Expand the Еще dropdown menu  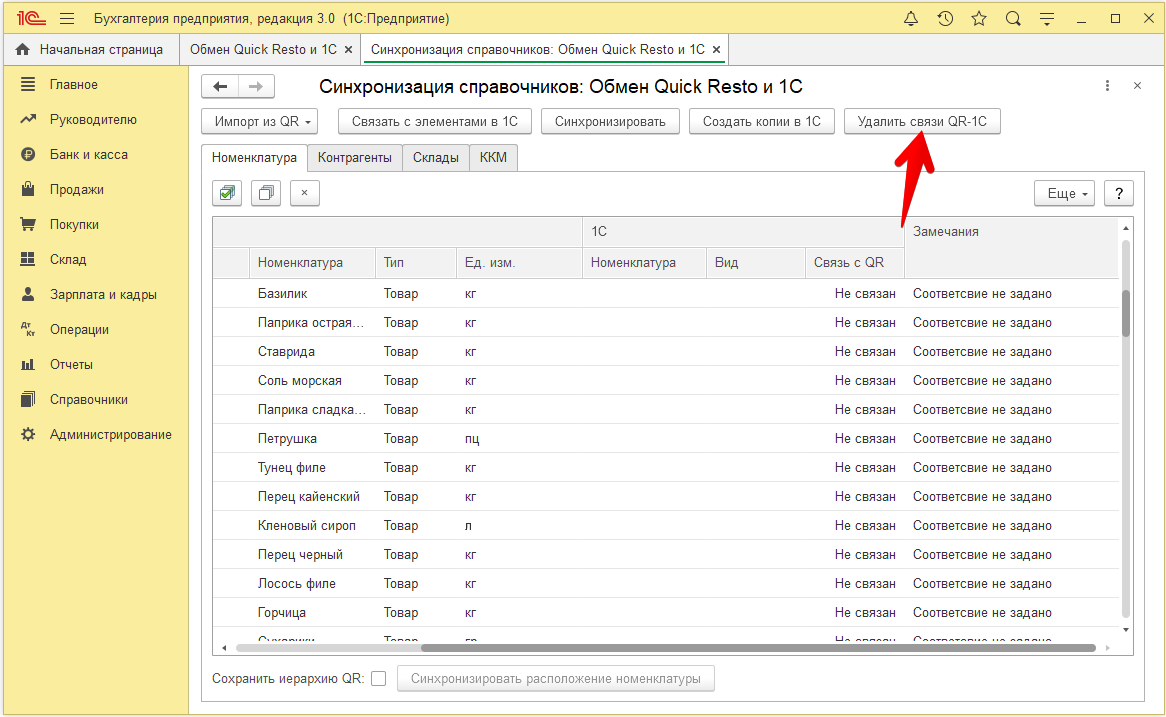coord(1064,193)
